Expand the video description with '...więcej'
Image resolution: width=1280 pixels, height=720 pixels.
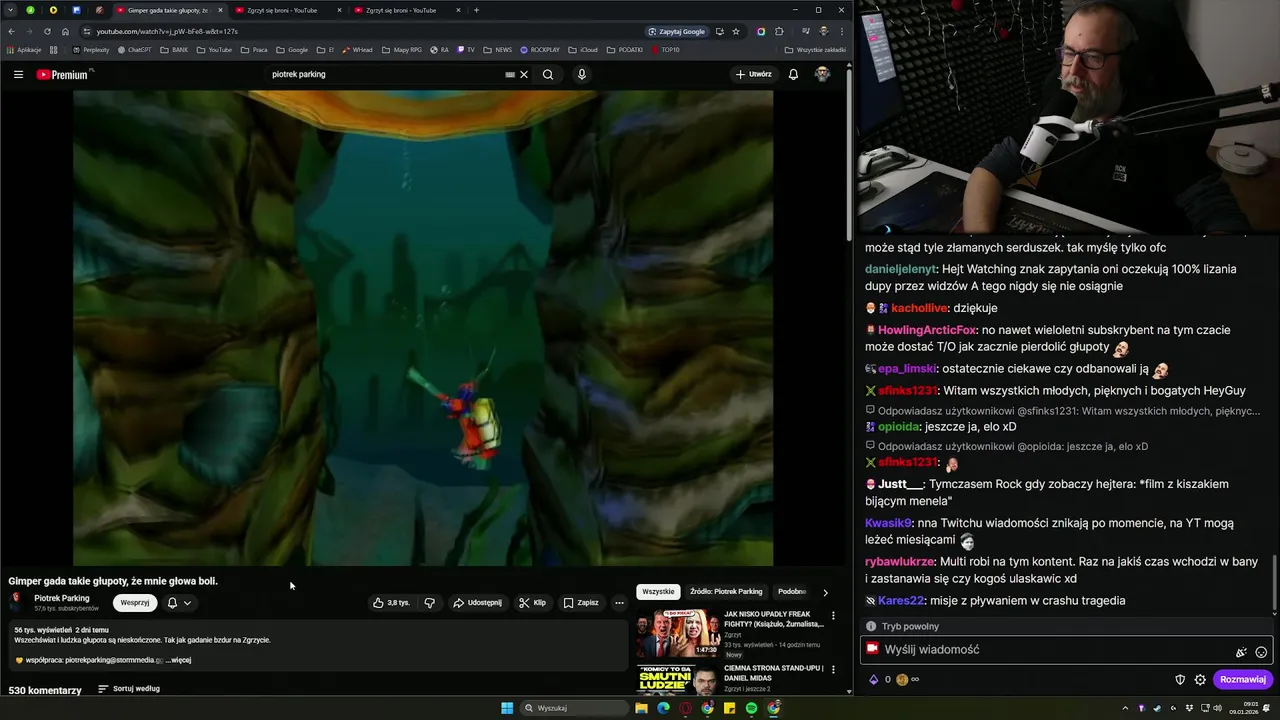pyautogui.click(x=178, y=660)
